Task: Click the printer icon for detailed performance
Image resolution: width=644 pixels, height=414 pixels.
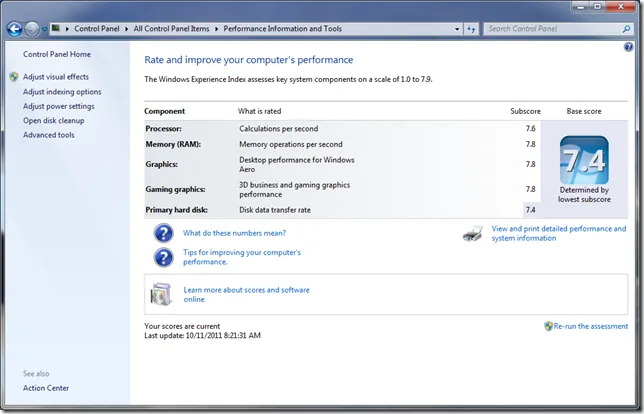Action: point(473,234)
